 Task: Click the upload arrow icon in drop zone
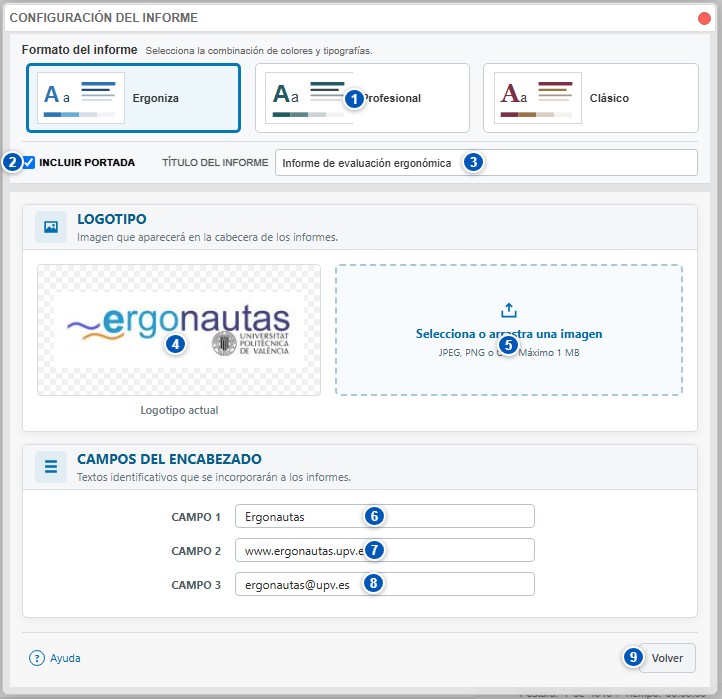coord(509,310)
